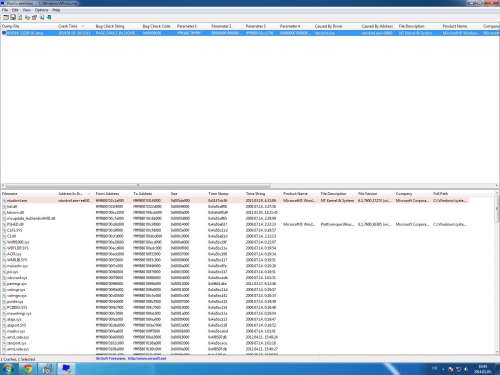Select the highlighted dump file row
500x375 pixels.
coord(250,33)
